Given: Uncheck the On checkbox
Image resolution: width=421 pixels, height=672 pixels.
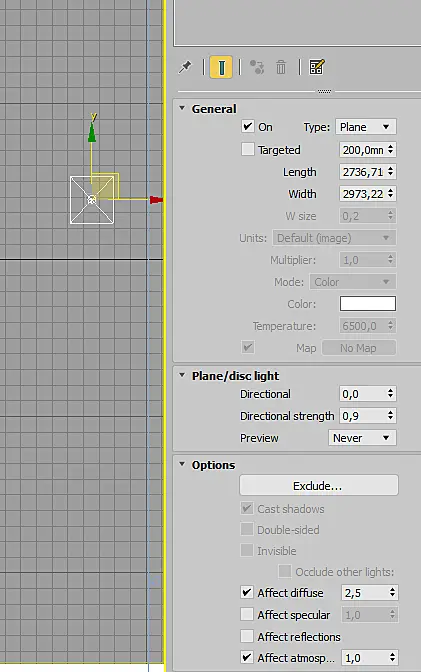Looking at the screenshot, I should [x=248, y=126].
